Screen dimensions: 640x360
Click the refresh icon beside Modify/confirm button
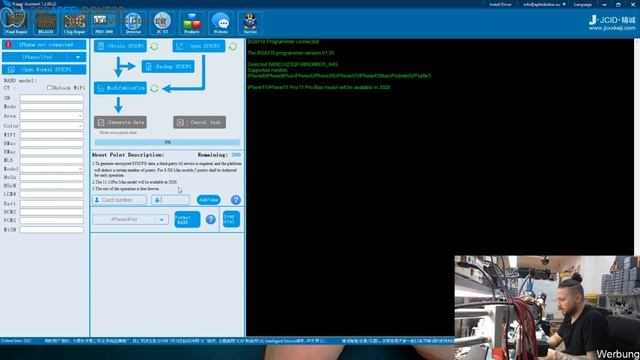point(154,88)
